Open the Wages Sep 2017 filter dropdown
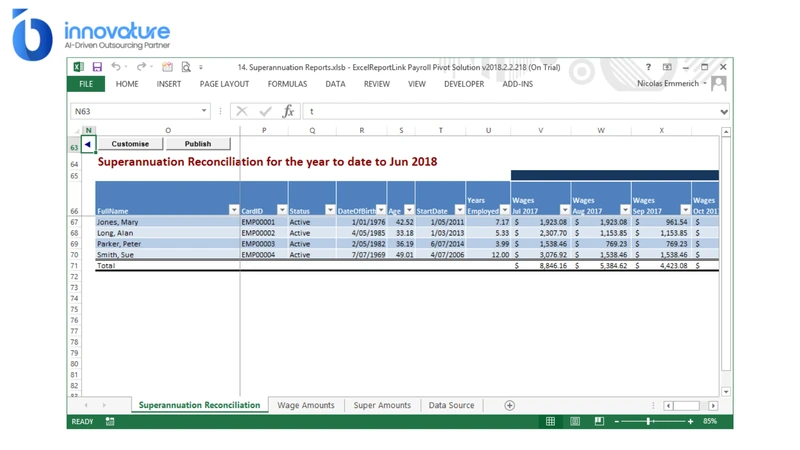The height and width of the screenshot is (450, 800). coord(685,210)
